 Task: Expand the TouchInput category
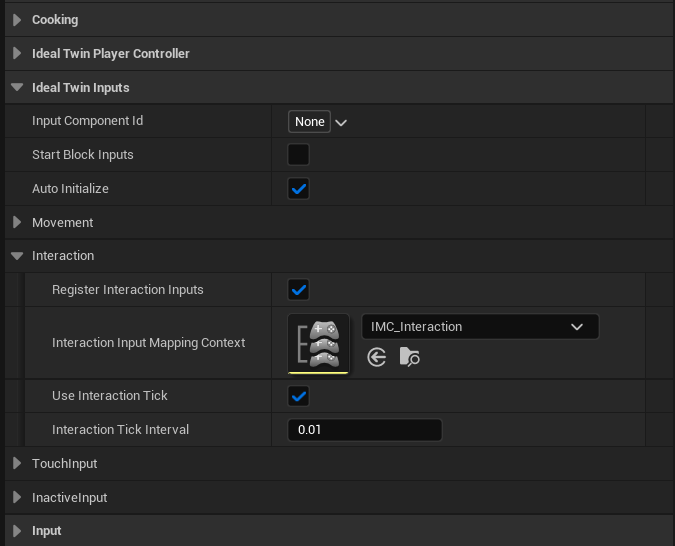point(17,464)
